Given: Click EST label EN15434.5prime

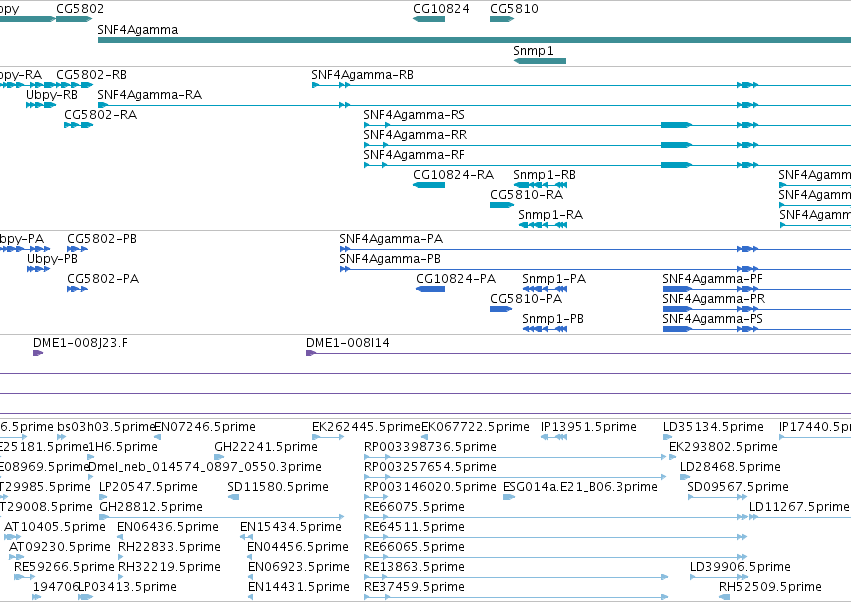Looking at the screenshot, I should pyautogui.click(x=291, y=527).
